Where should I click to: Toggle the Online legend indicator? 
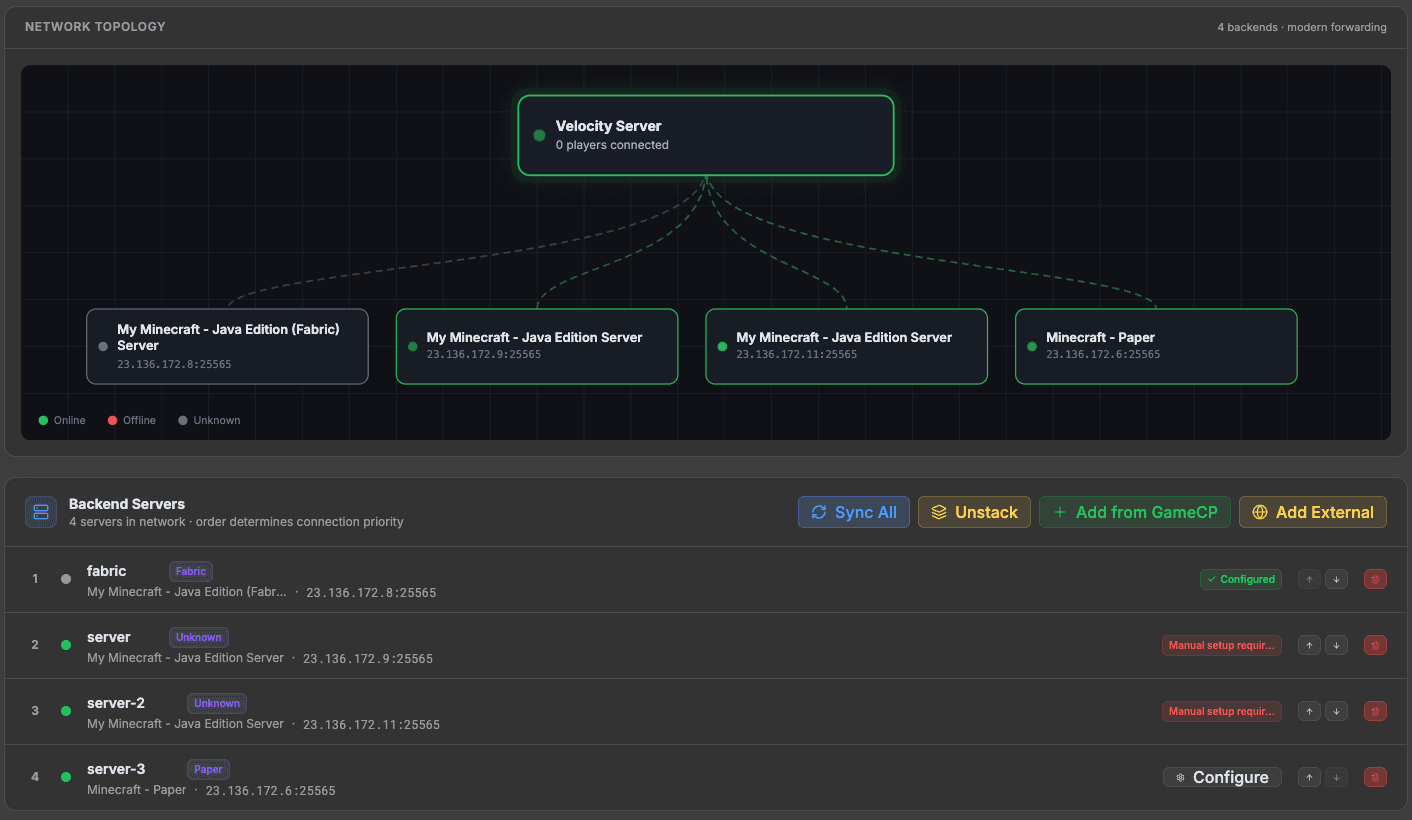click(41, 420)
